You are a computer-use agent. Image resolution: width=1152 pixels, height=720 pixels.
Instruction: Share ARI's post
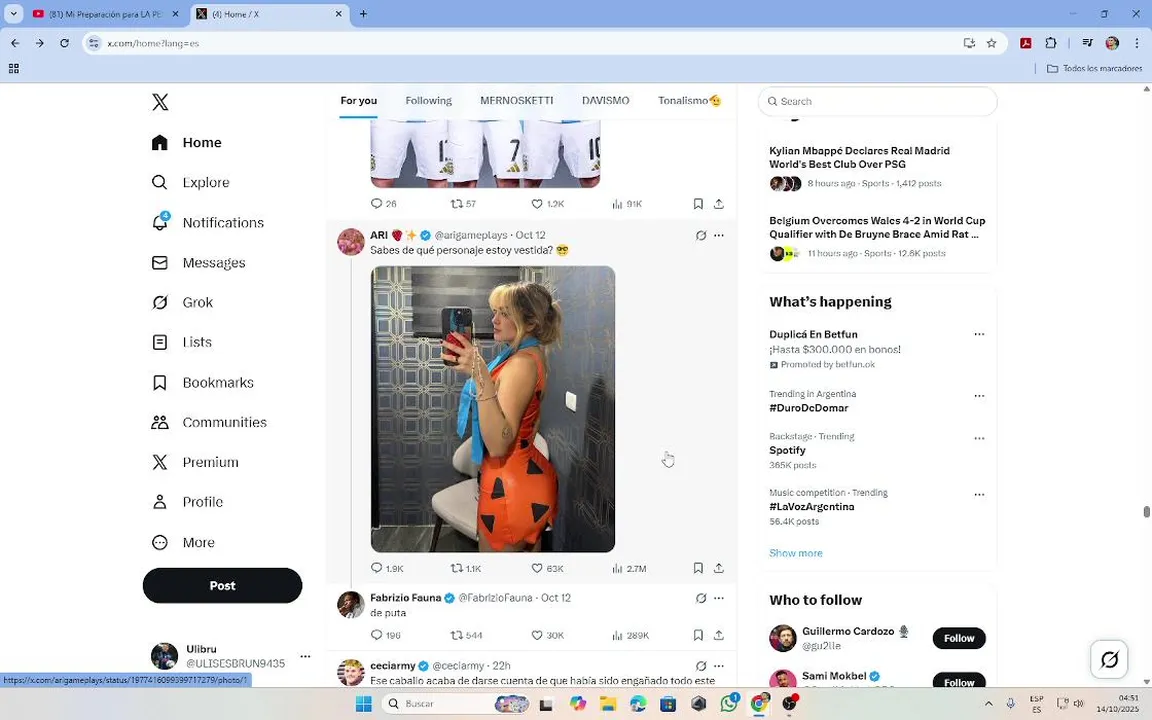pyautogui.click(x=719, y=568)
